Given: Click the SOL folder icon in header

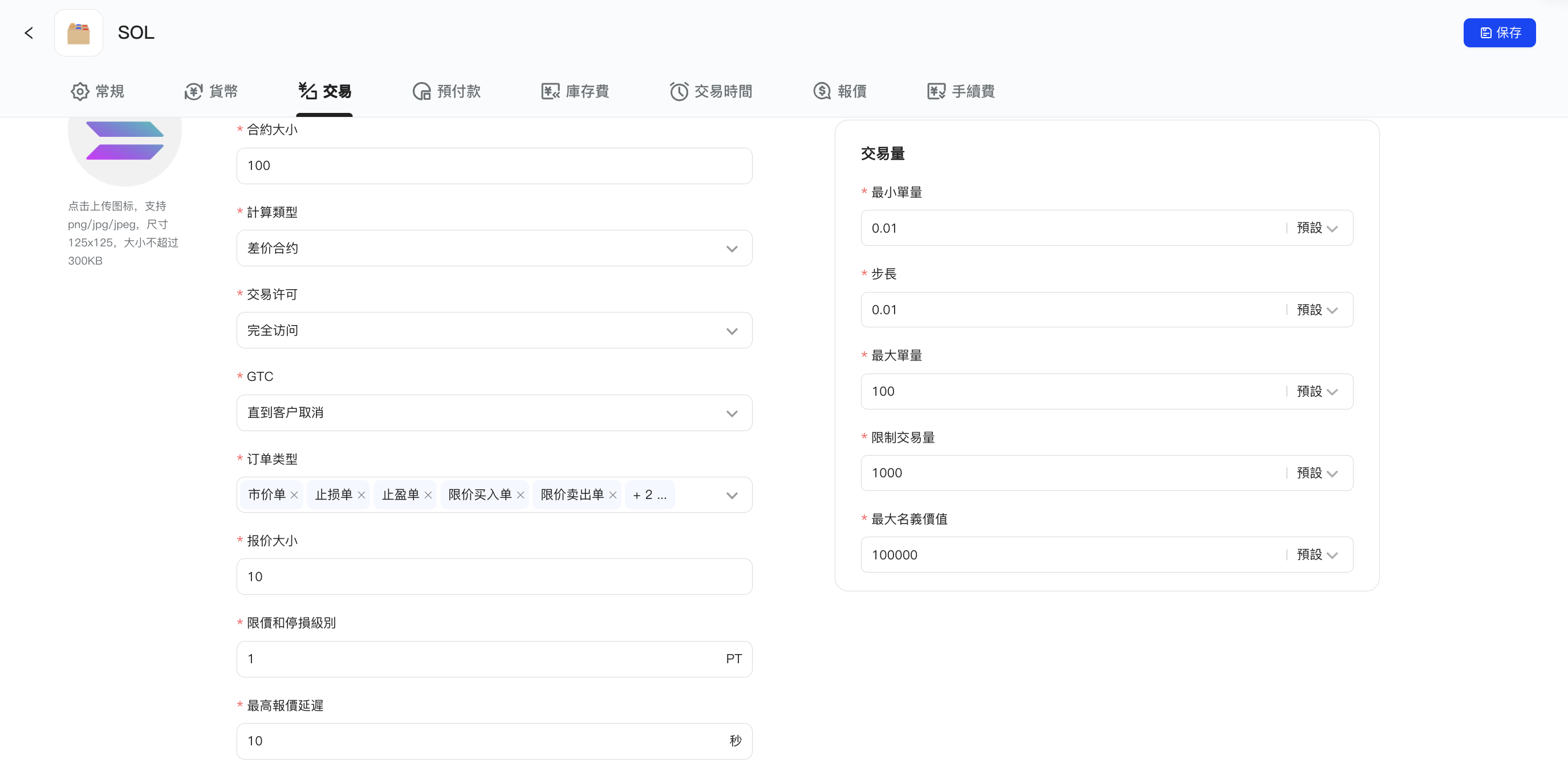Looking at the screenshot, I should tap(79, 33).
